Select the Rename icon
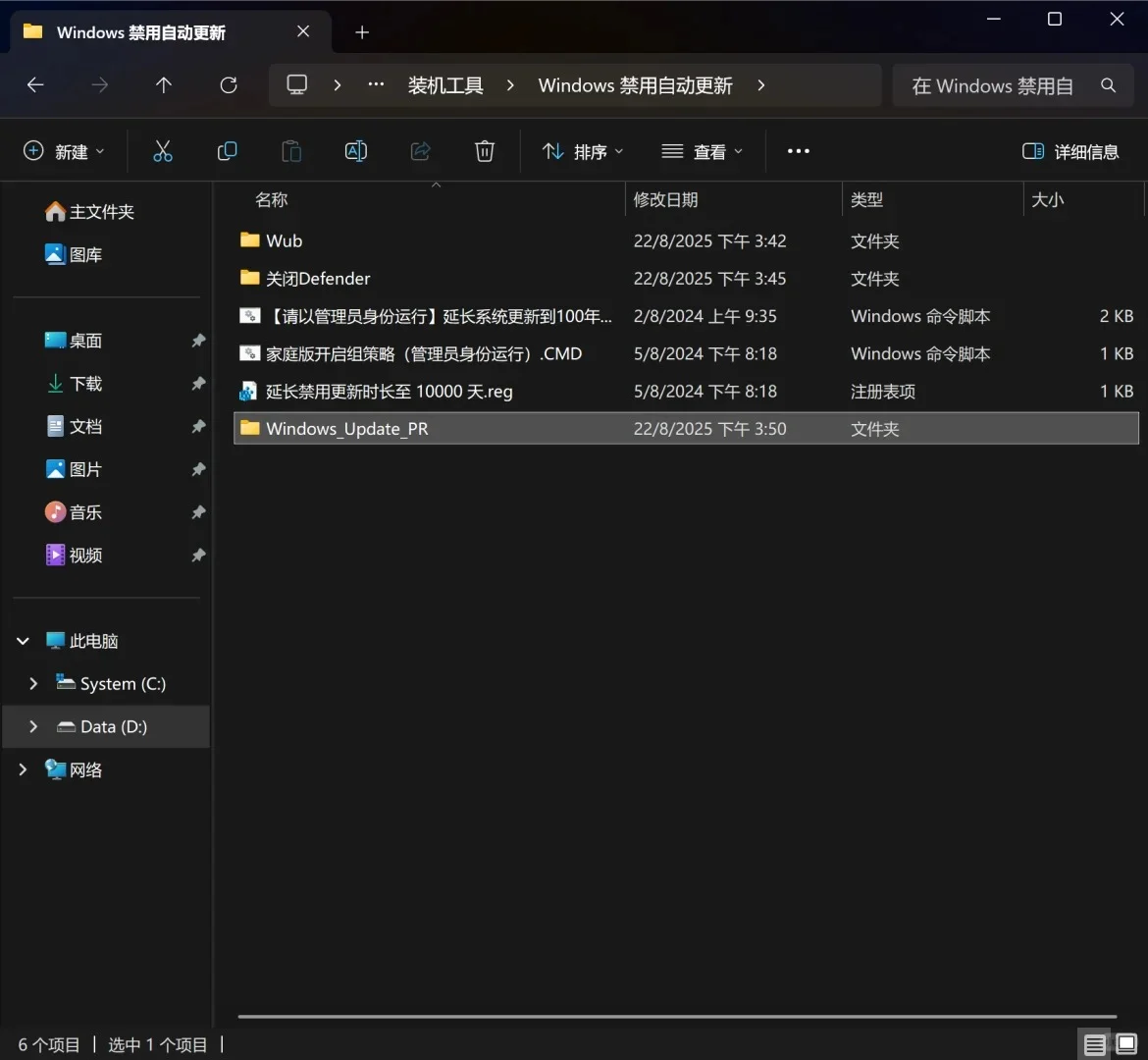Image resolution: width=1148 pixels, height=1060 pixels. click(x=355, y=151)
